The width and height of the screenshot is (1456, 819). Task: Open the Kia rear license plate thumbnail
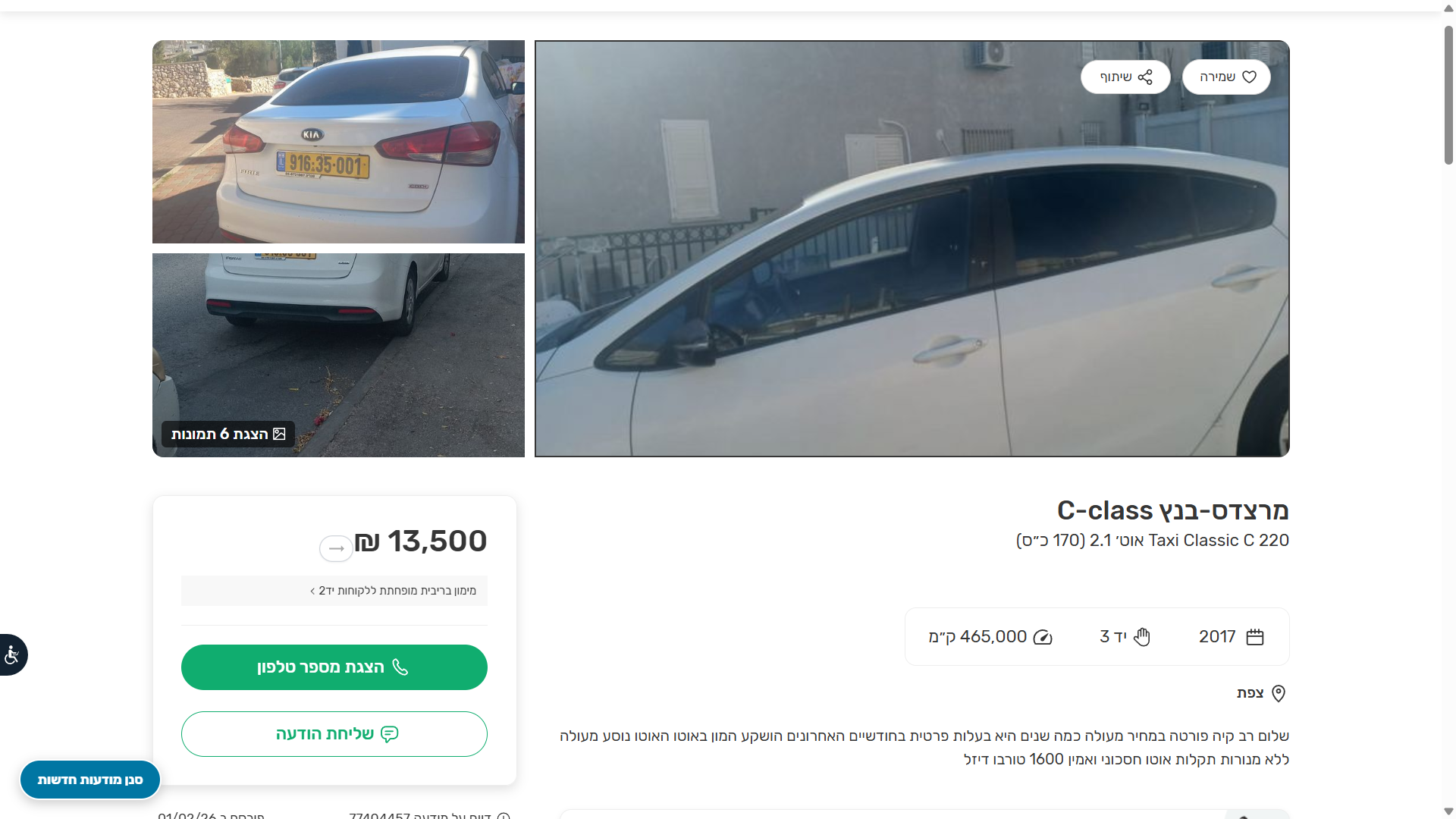click(338, 142)
